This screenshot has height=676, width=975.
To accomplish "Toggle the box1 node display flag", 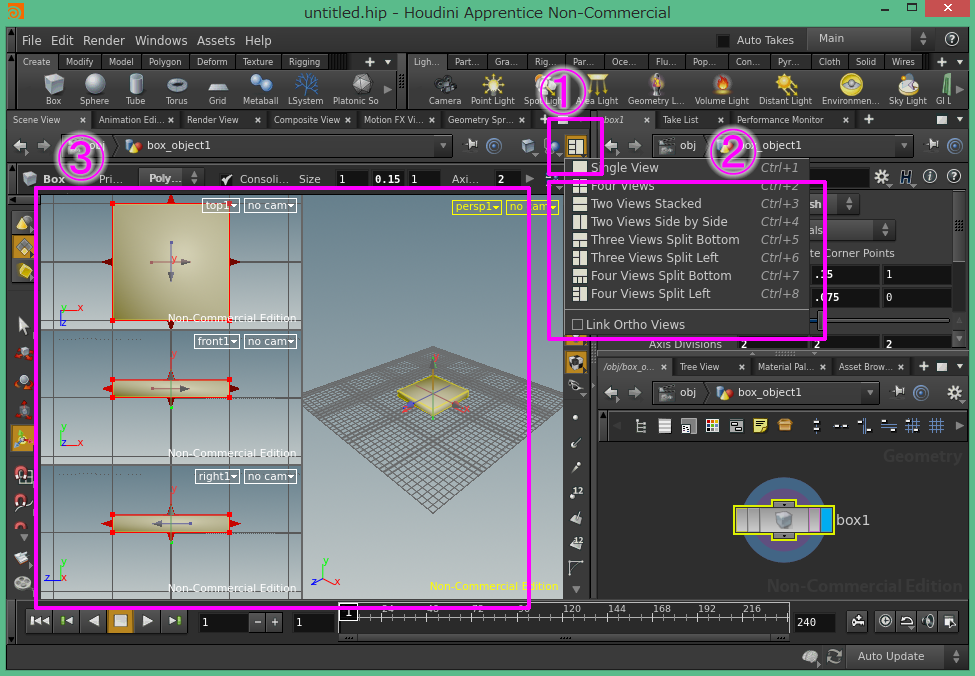I will (826, 520).
